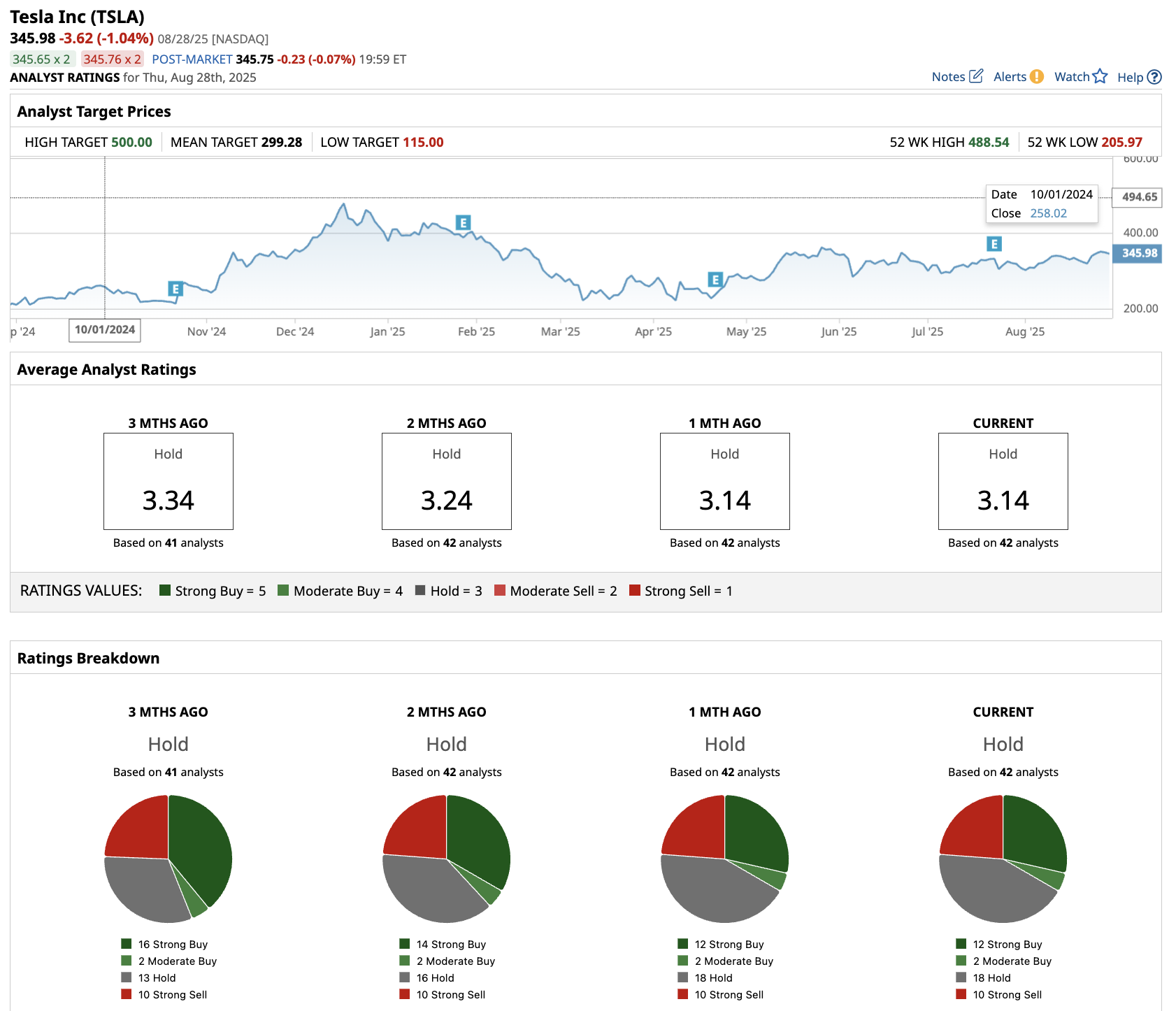Click the Moderate Sell = 2 swatch
The height and width of the screenshot is (1011, 1176).
tap(500, 590)
